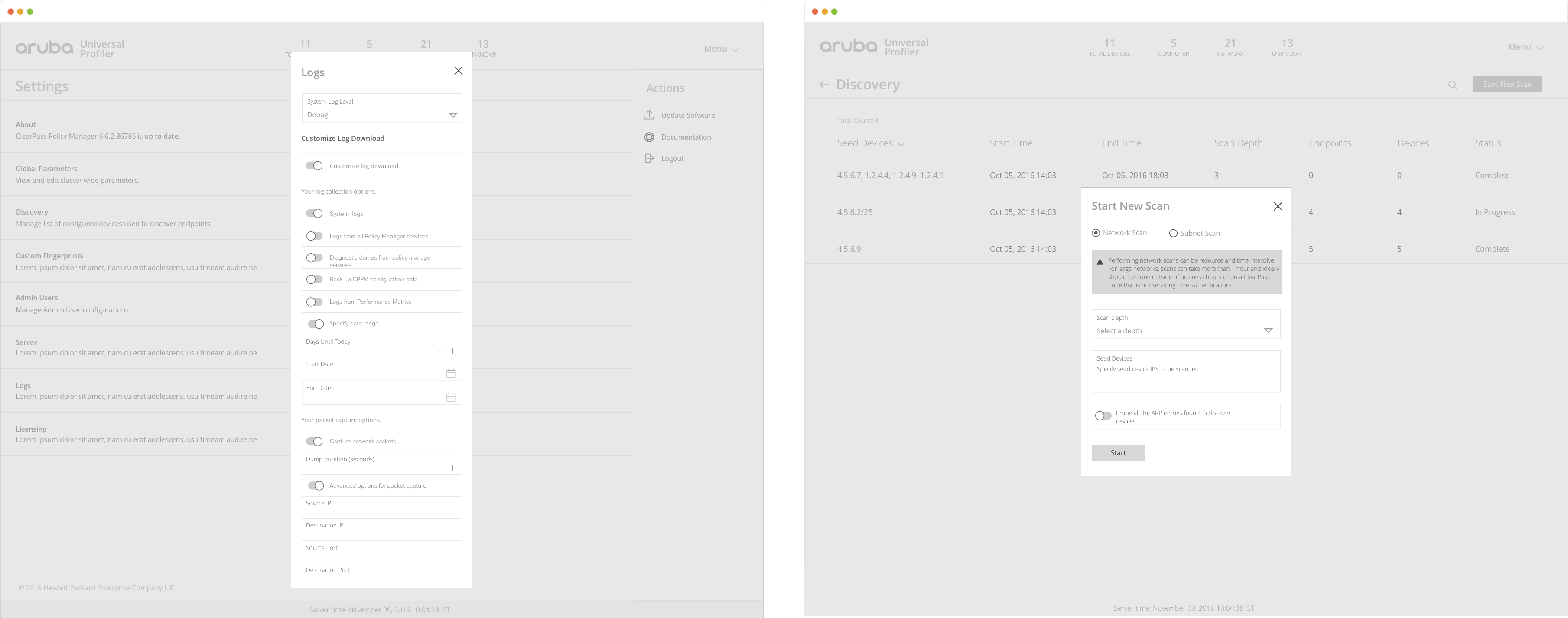Click the Update Software upload icon

[650, 115]
